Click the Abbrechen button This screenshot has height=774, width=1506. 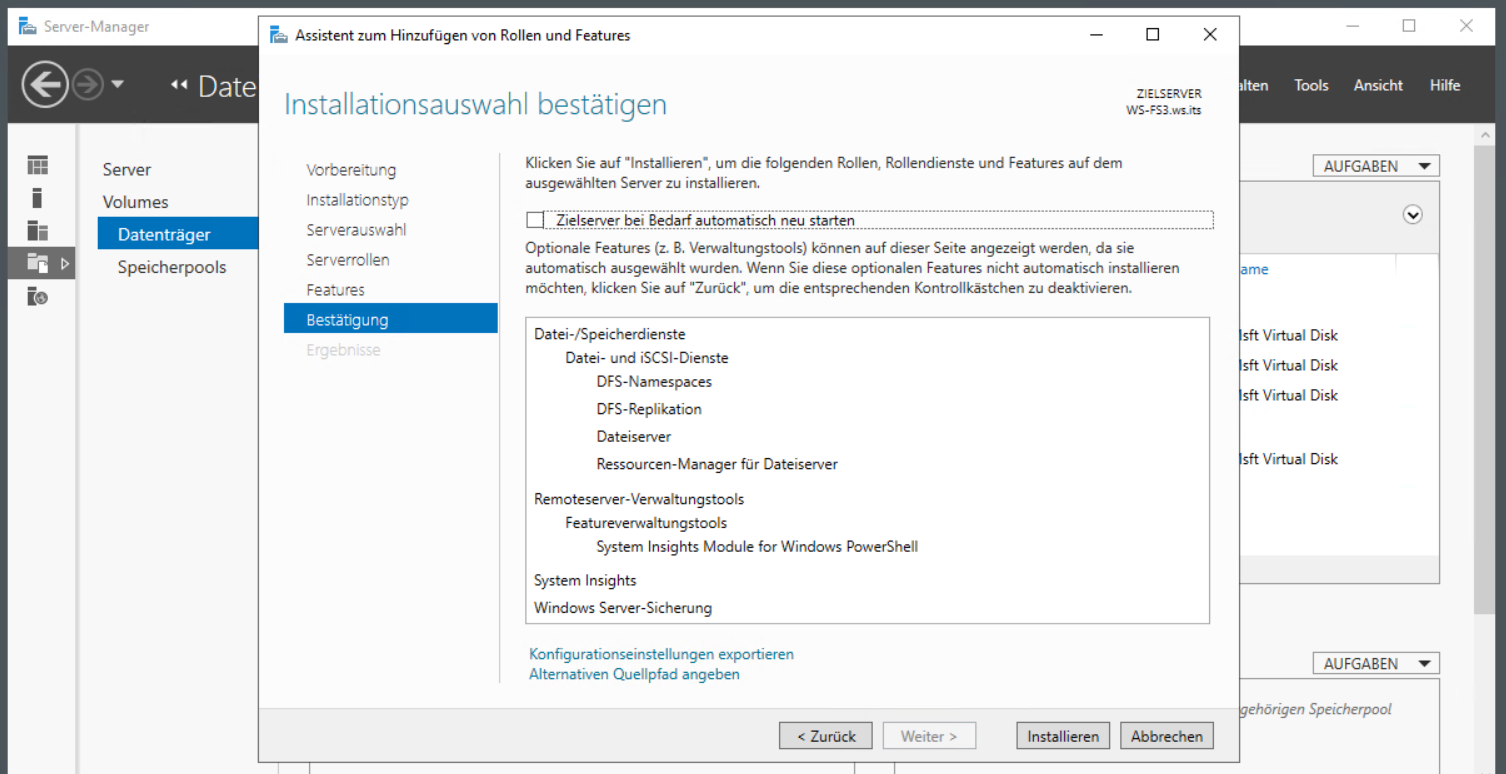pos(1167,736)
